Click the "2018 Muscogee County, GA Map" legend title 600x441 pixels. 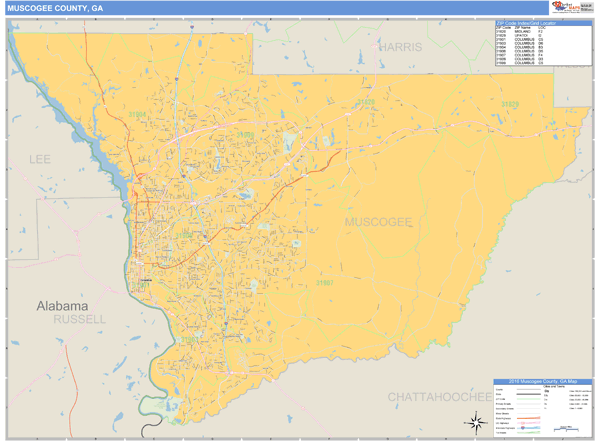(x=543, y=381)
